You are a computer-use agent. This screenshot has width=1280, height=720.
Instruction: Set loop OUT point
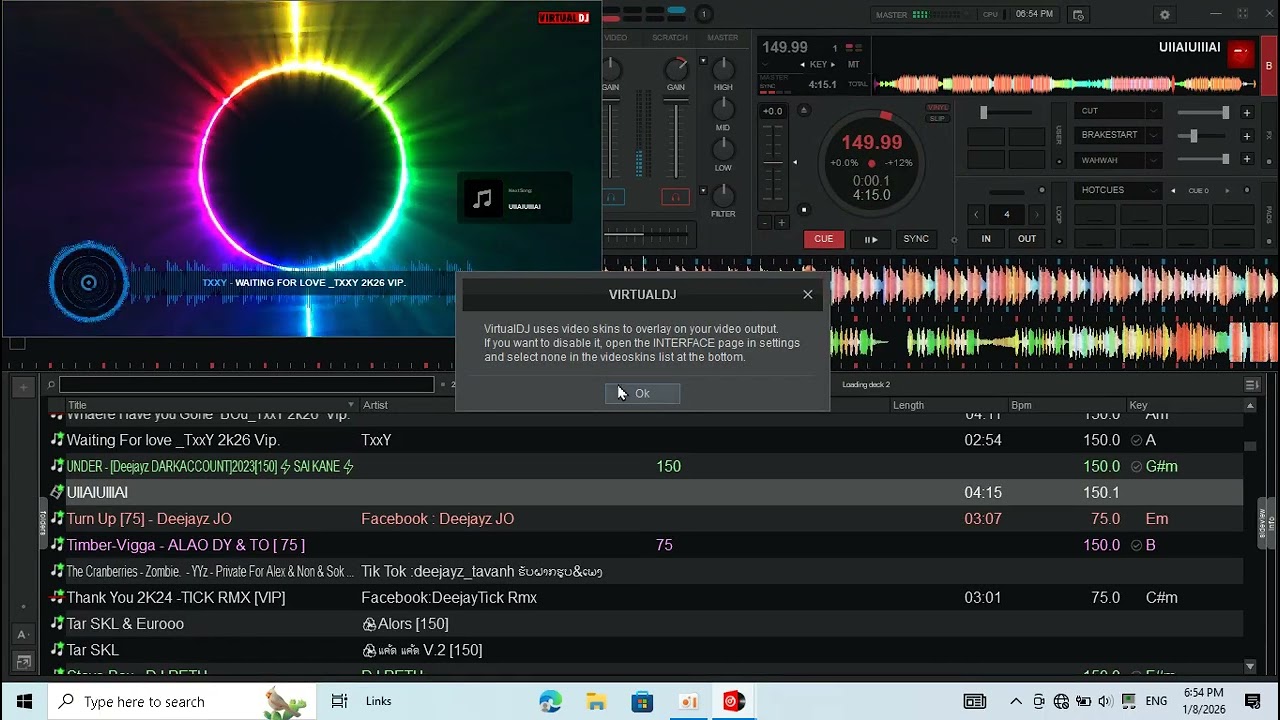[1027, 239]
